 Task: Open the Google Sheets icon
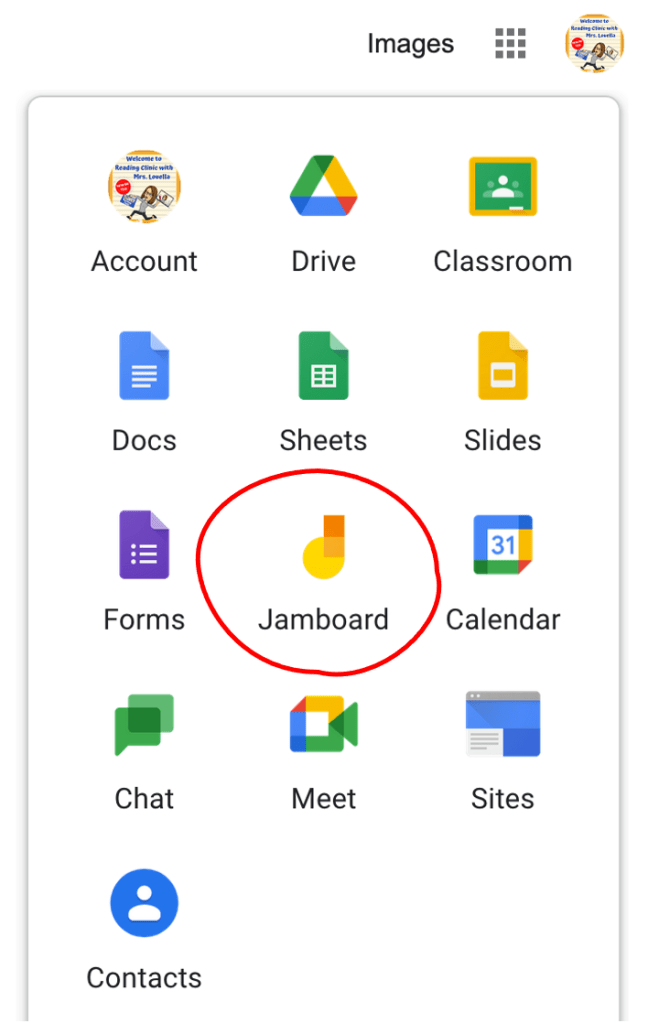tap(323, 366)
